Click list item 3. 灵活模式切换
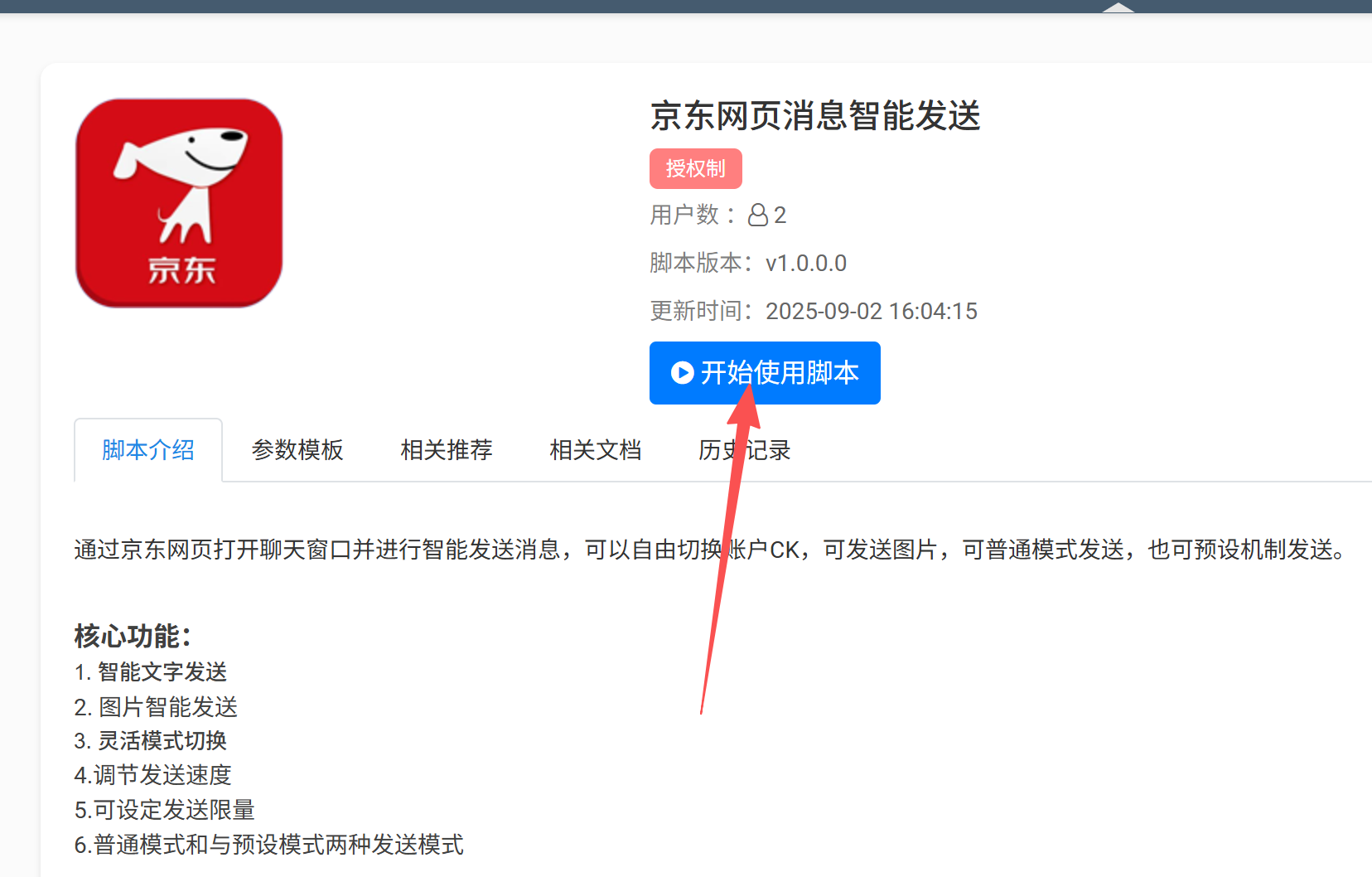Viewport: 1372px width, 877px height. coord(151,741)
